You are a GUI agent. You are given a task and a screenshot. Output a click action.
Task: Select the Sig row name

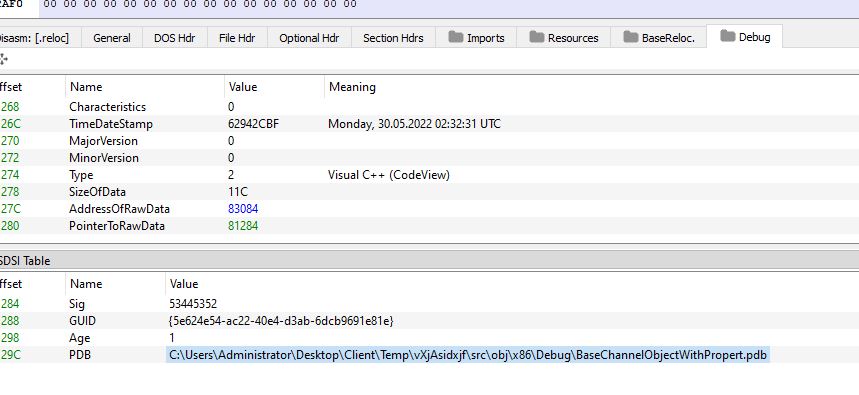tap(77, 304)
